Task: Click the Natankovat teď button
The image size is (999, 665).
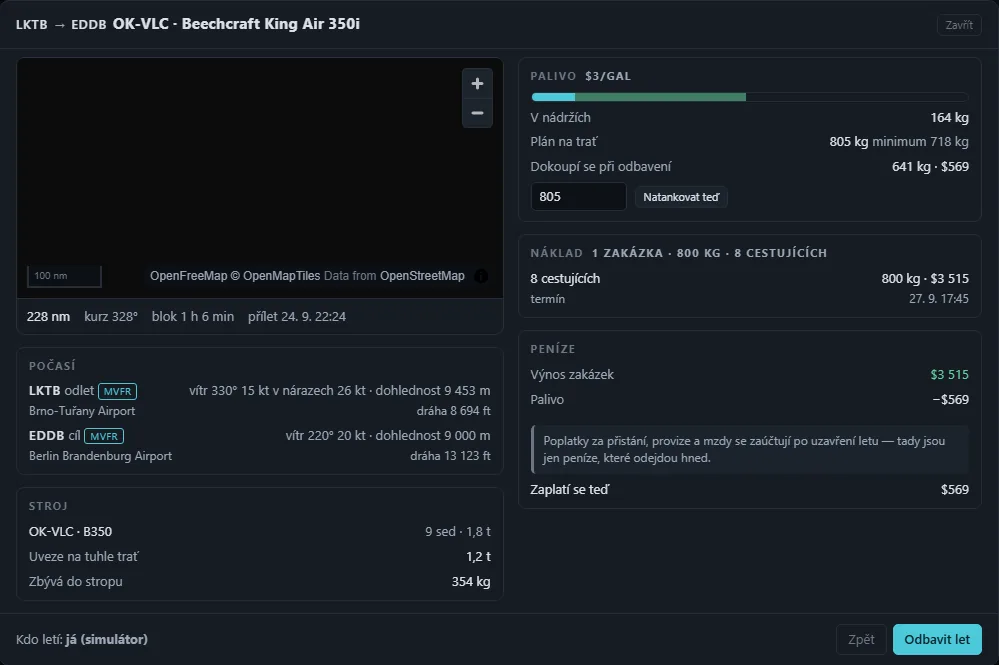Action: click(681, 197)
